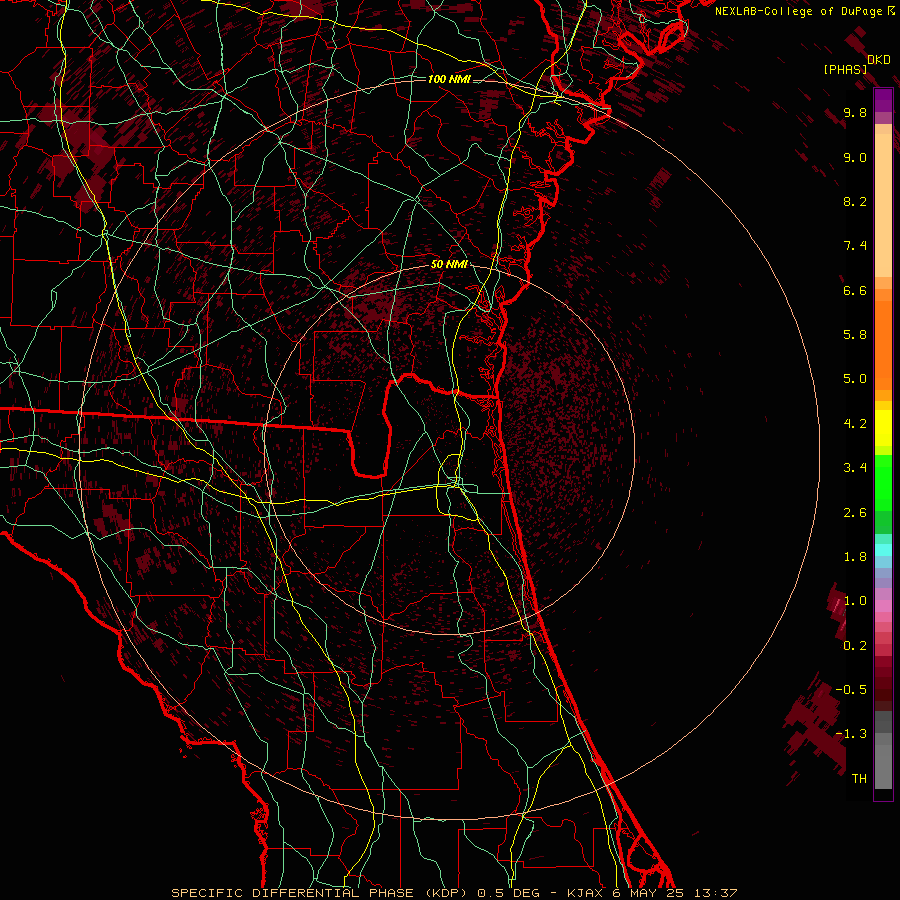
Task: Click the 6.6 value on the color scale
Action: (855, 290)
